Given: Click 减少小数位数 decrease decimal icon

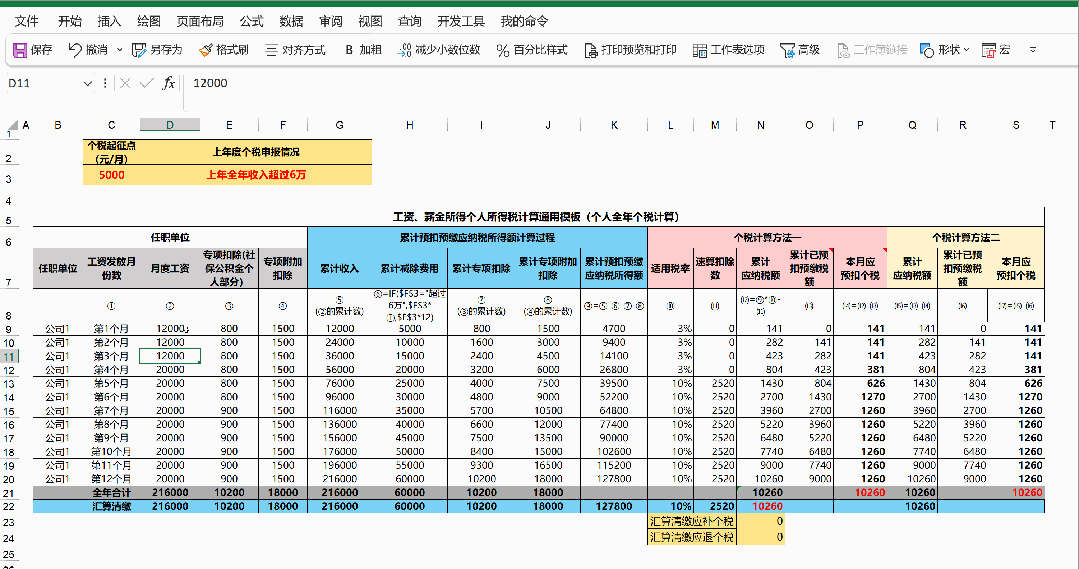Looking at the screenshot, I should [404, 50].
